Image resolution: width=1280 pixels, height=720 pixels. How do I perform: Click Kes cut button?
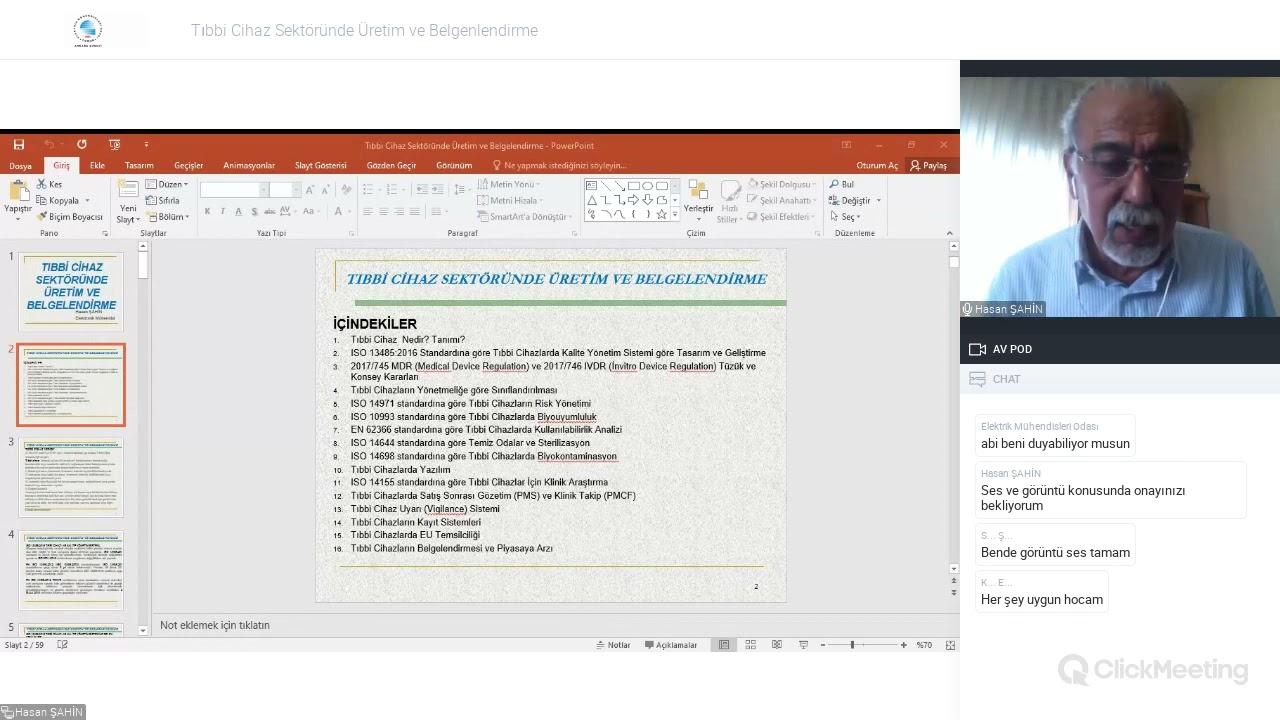[x=50, y=184]
